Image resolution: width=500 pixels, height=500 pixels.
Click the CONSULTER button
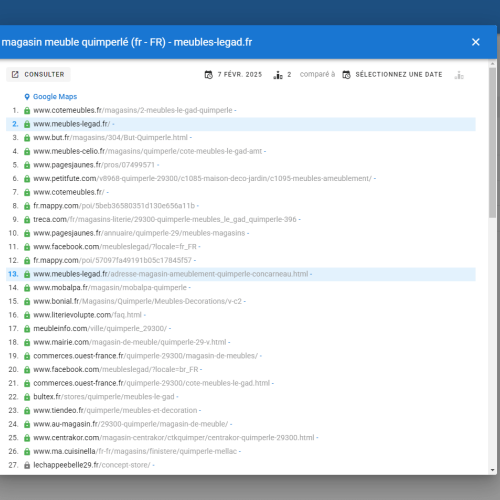[38, 74]
